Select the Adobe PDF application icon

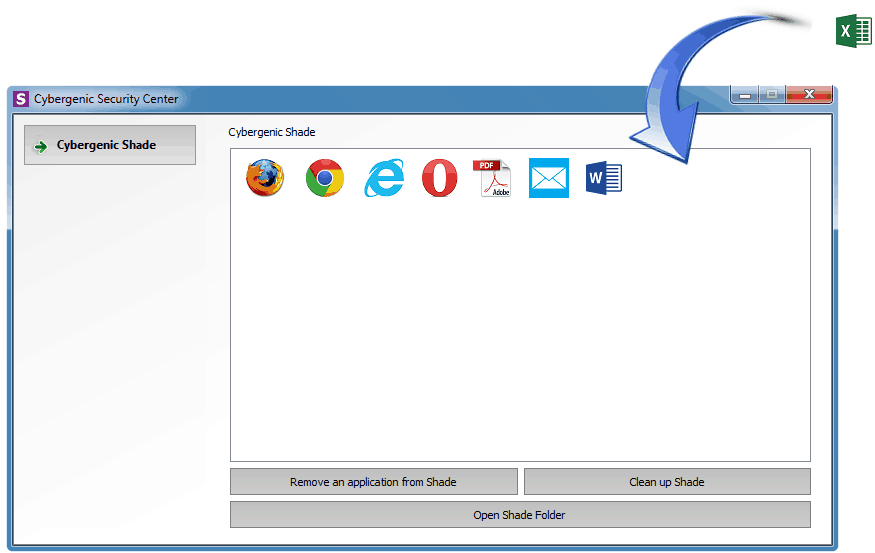click(492, 178)
